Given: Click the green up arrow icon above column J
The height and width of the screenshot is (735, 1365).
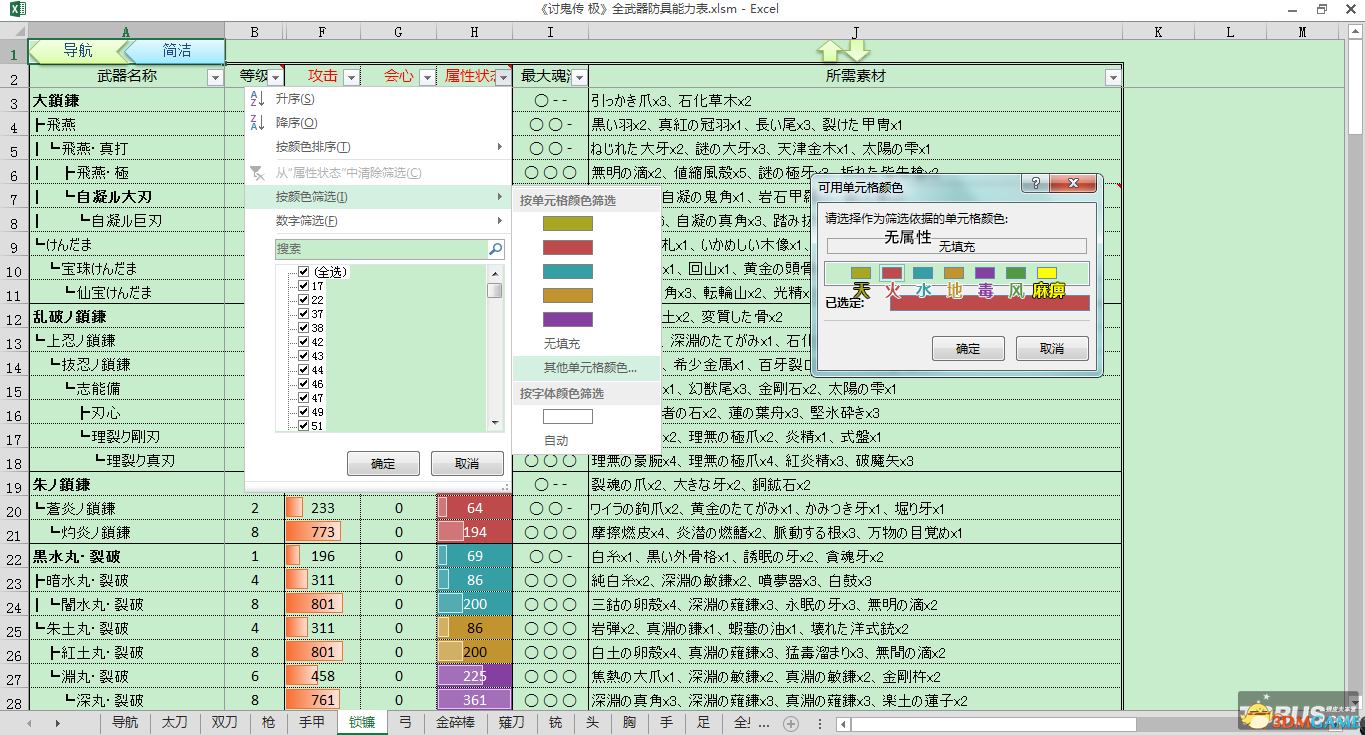Looking at the screenshot, I should click(830, 50).
